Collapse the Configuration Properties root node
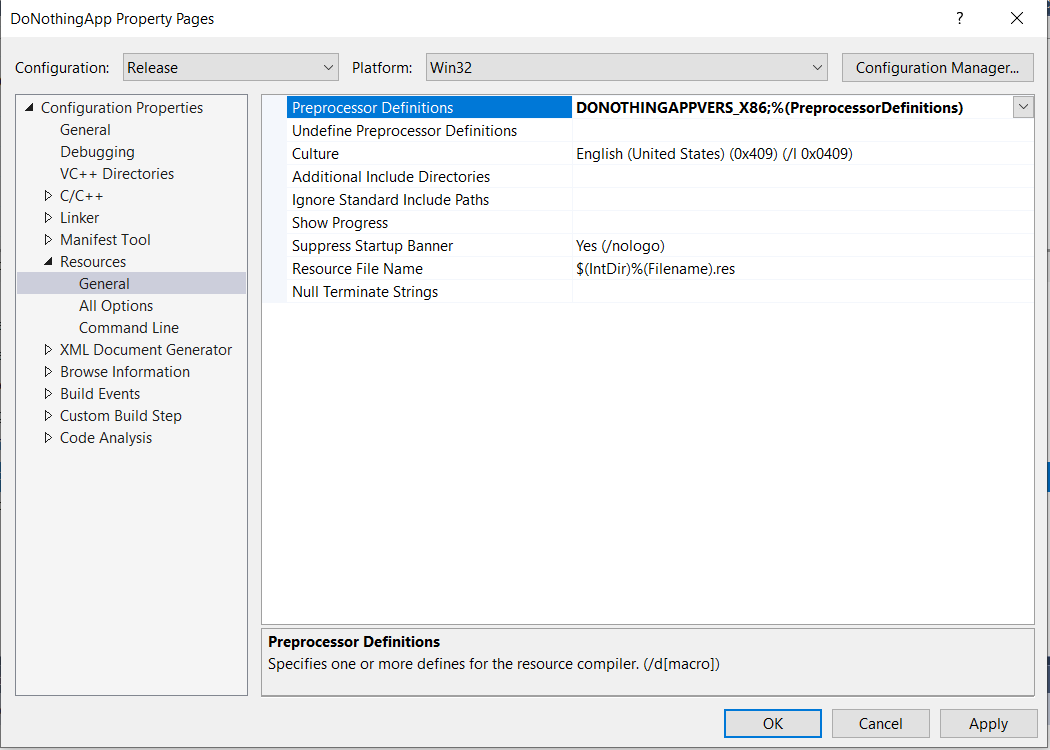This screenshot has width=1050, height=750. click(x=29, y=107)
